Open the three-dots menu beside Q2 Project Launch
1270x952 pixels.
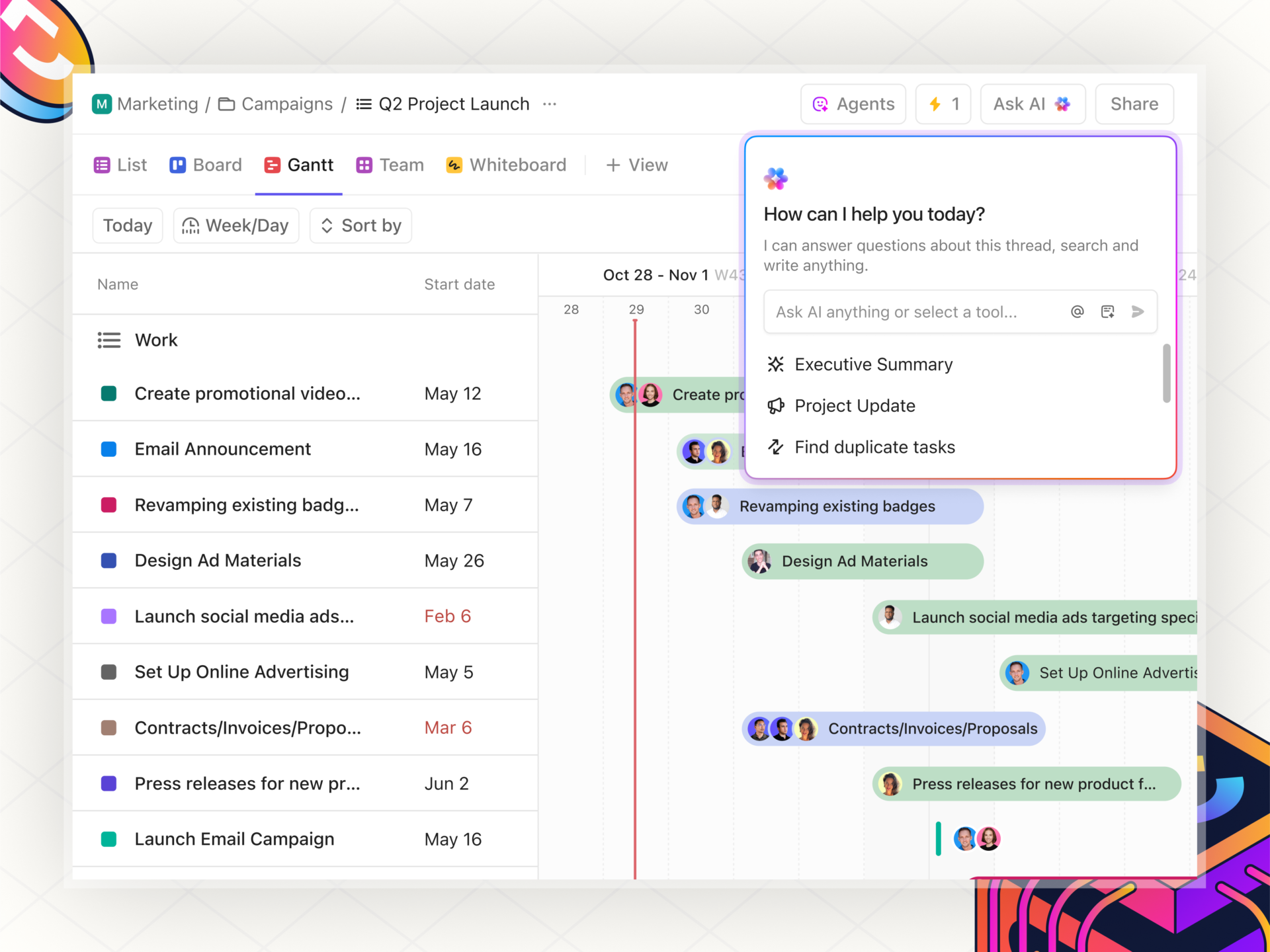tap(549, 104)
